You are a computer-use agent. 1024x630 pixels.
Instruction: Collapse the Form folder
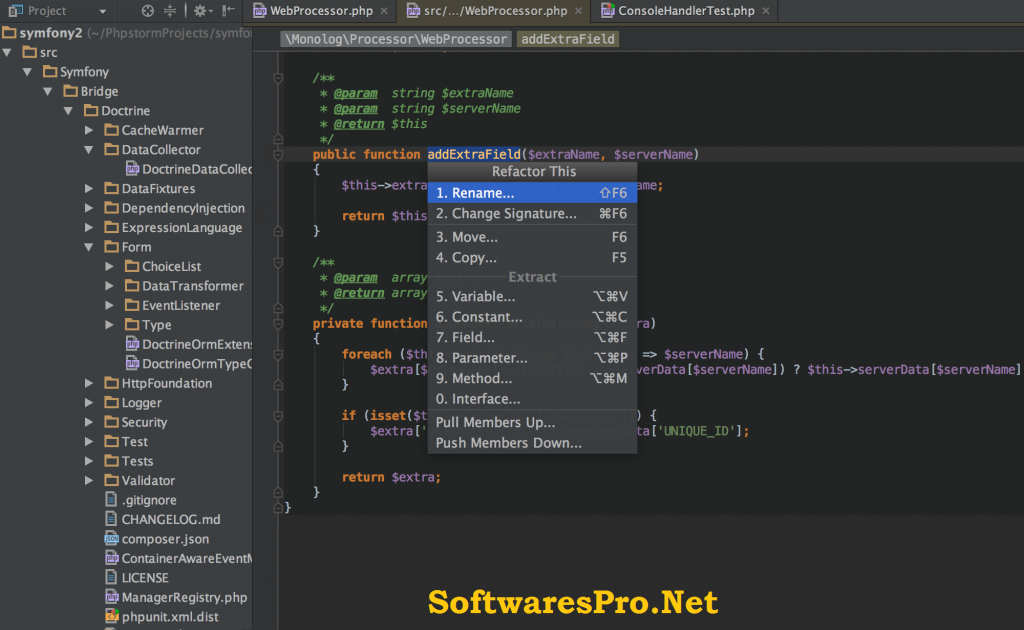(88, 246)
